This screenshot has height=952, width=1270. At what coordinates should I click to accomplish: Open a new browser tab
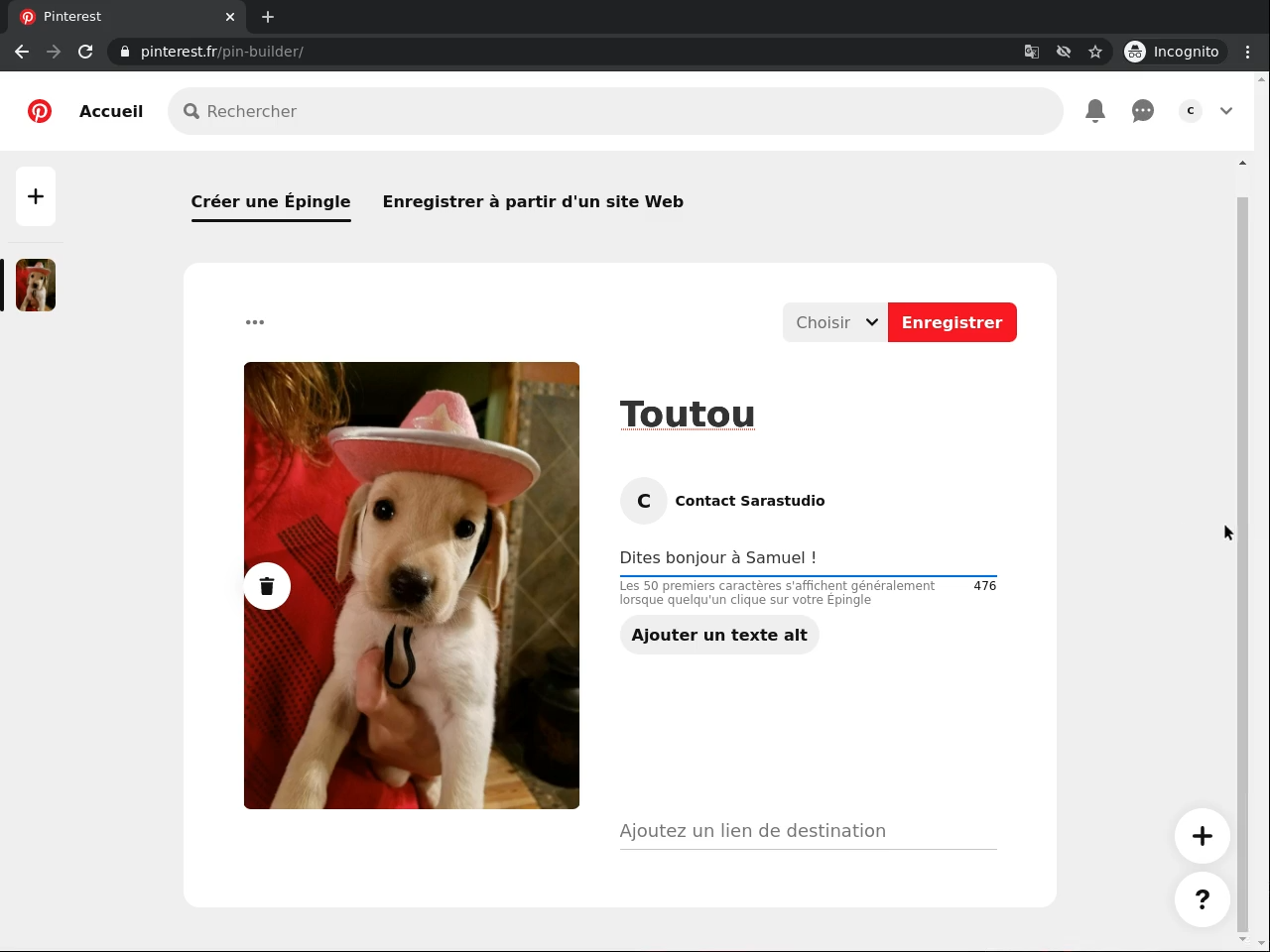[x=268, y=17]
